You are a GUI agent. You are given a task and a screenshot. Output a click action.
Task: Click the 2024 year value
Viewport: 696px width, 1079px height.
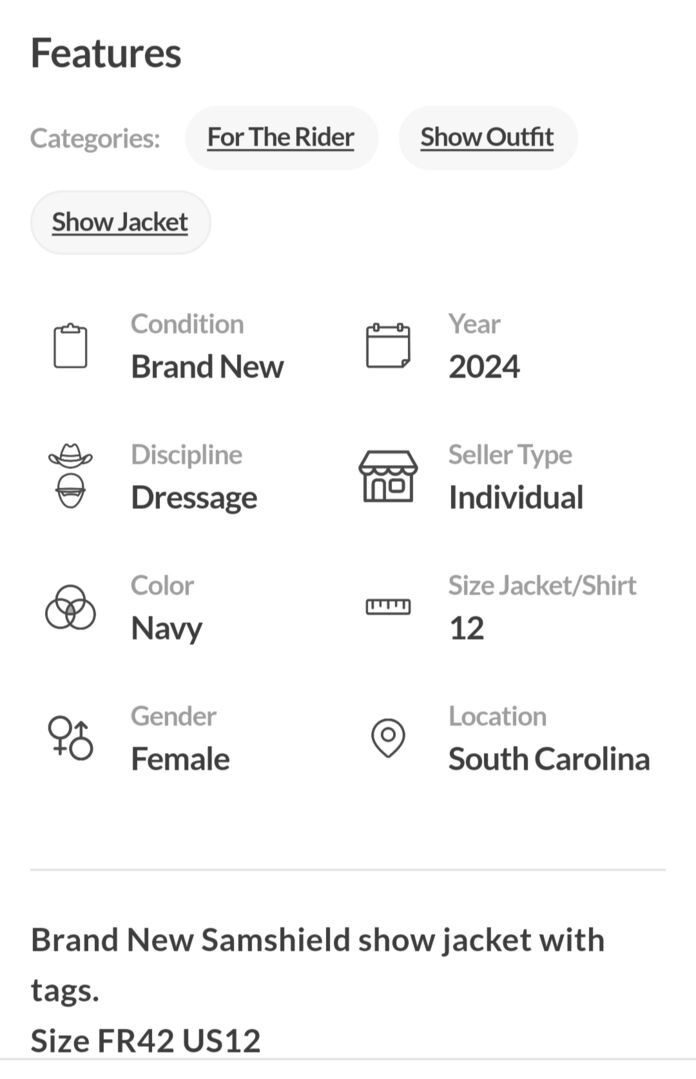click(x=484, y=367)
